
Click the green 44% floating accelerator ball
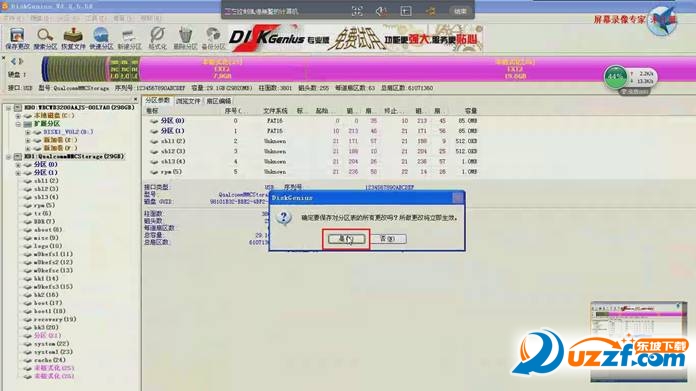click(x=616, y=76)
